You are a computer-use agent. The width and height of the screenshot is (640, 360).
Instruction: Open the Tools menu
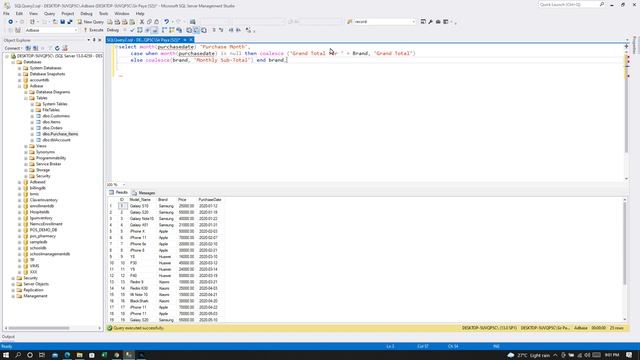coord(104,13)
